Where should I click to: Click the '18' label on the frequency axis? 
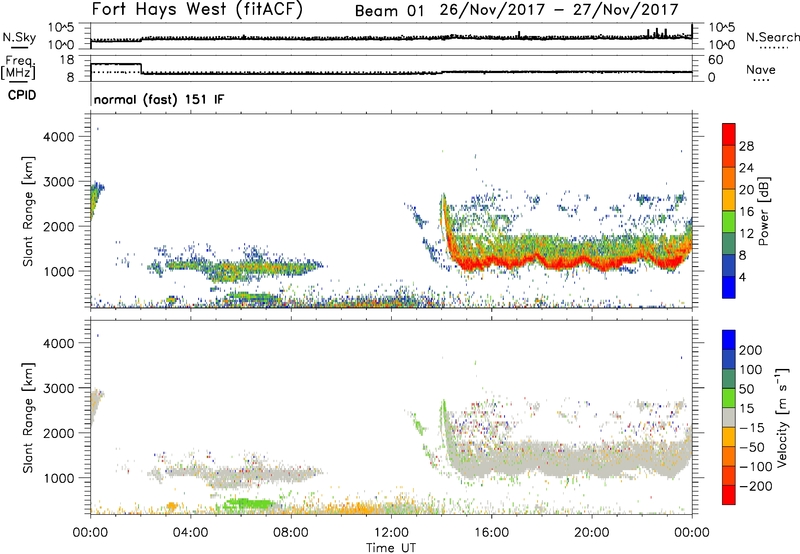(67, 60)
